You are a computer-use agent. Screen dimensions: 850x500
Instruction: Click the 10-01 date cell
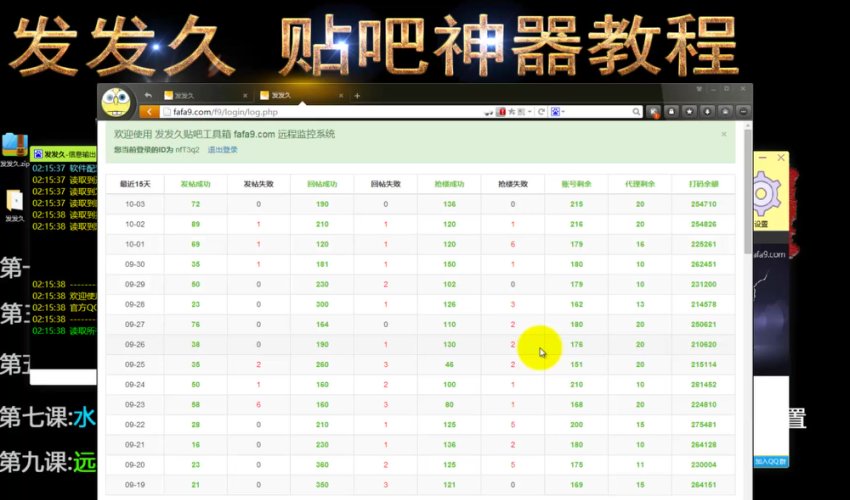135,244
